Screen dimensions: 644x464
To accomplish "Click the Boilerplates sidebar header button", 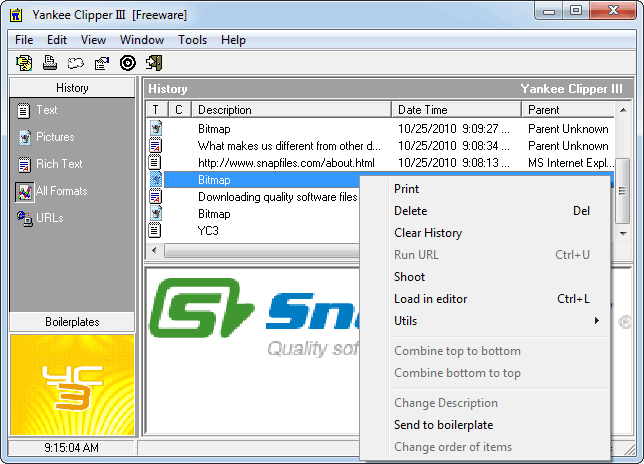I will click(x=72, y=322).
